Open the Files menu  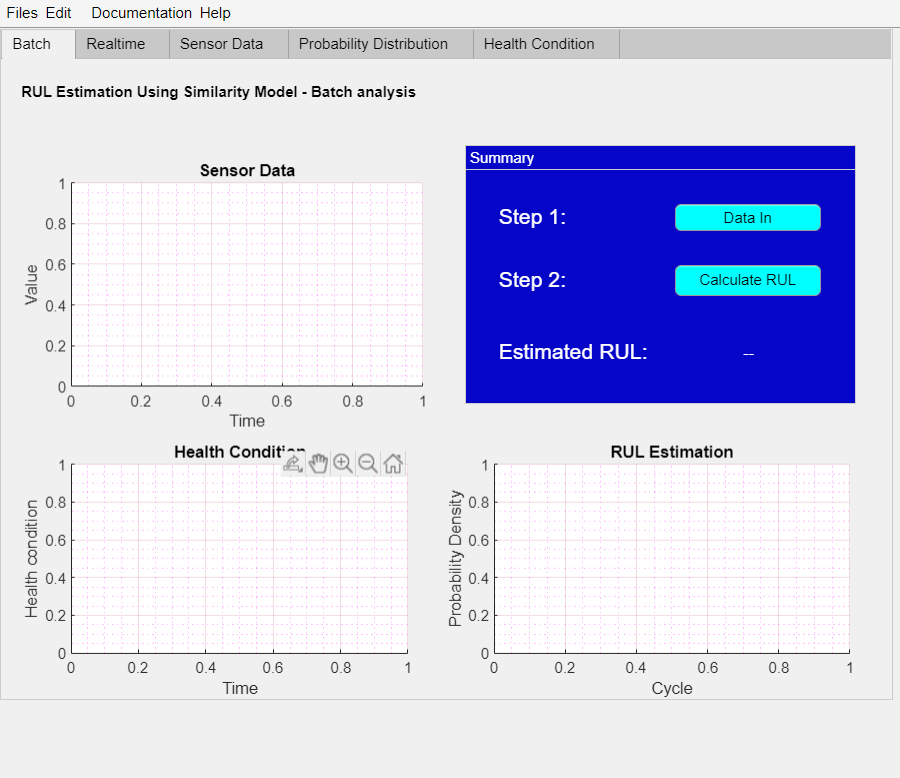tap(22, 13)
